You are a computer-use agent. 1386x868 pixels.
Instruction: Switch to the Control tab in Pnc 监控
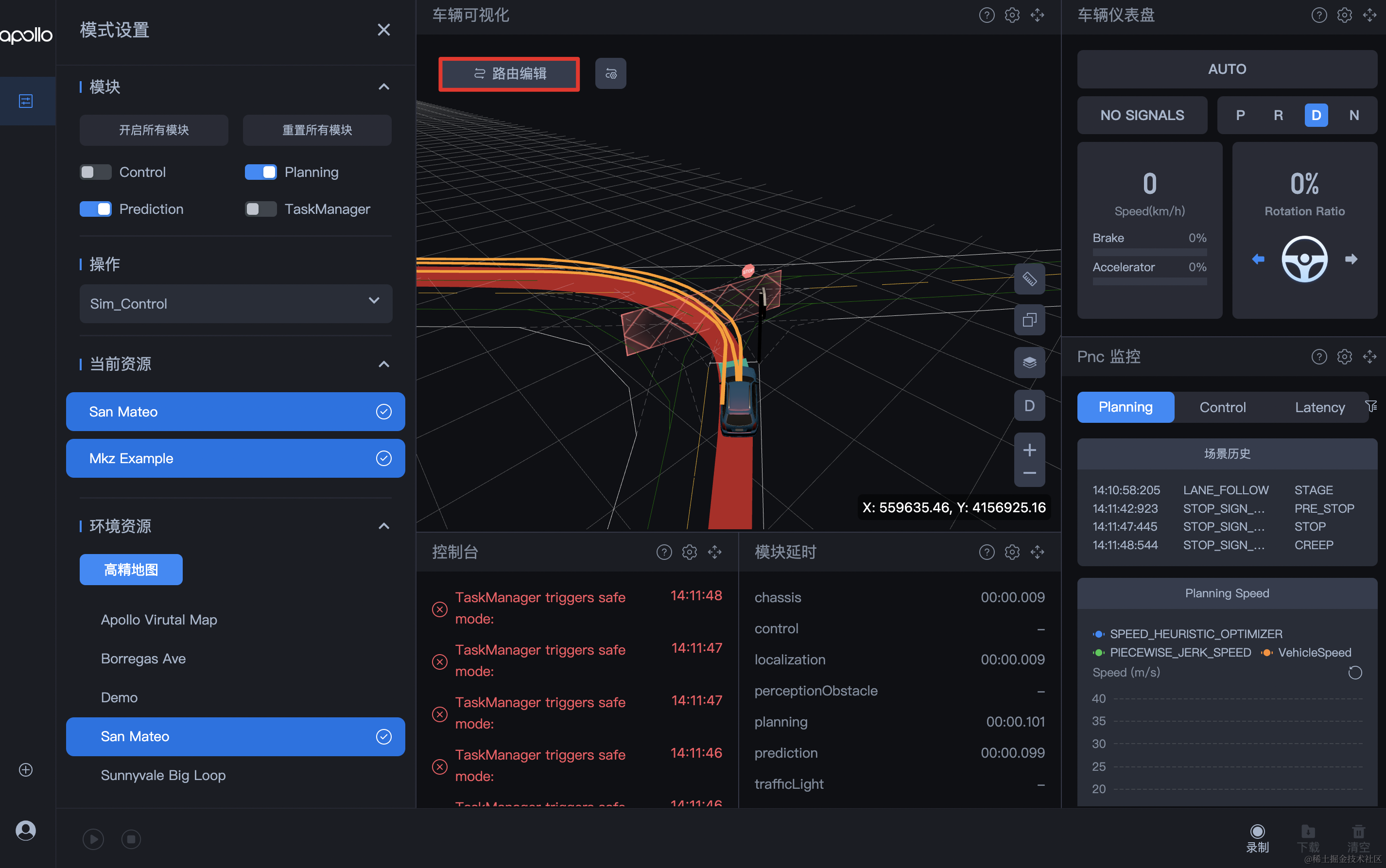(1222, 408)
